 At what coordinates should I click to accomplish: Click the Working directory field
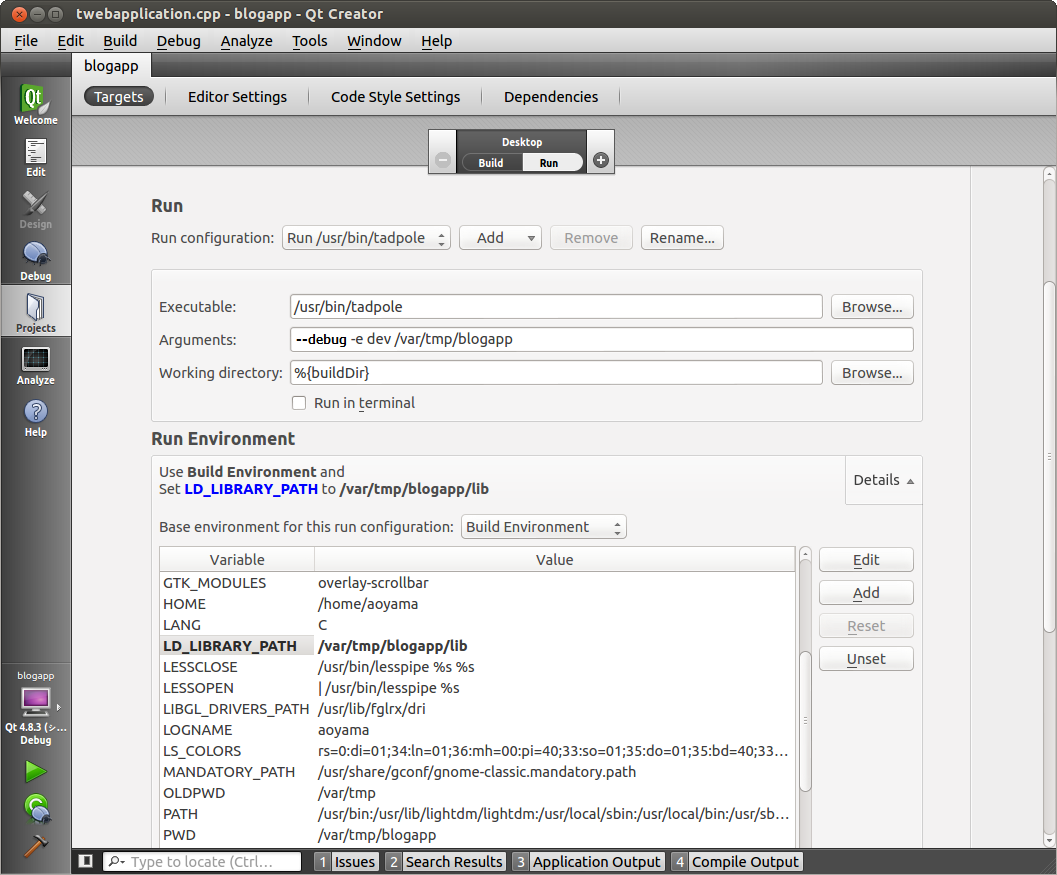pyautogui.click(x=556, y=373)
